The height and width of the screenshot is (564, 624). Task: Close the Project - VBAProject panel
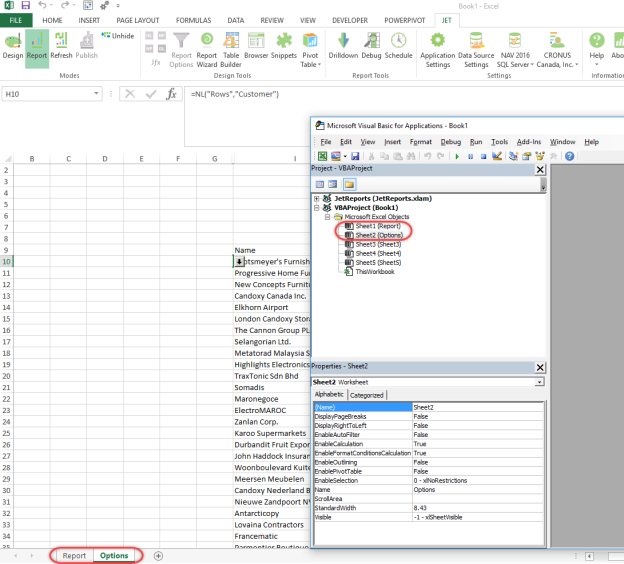(x=540, y=170)
